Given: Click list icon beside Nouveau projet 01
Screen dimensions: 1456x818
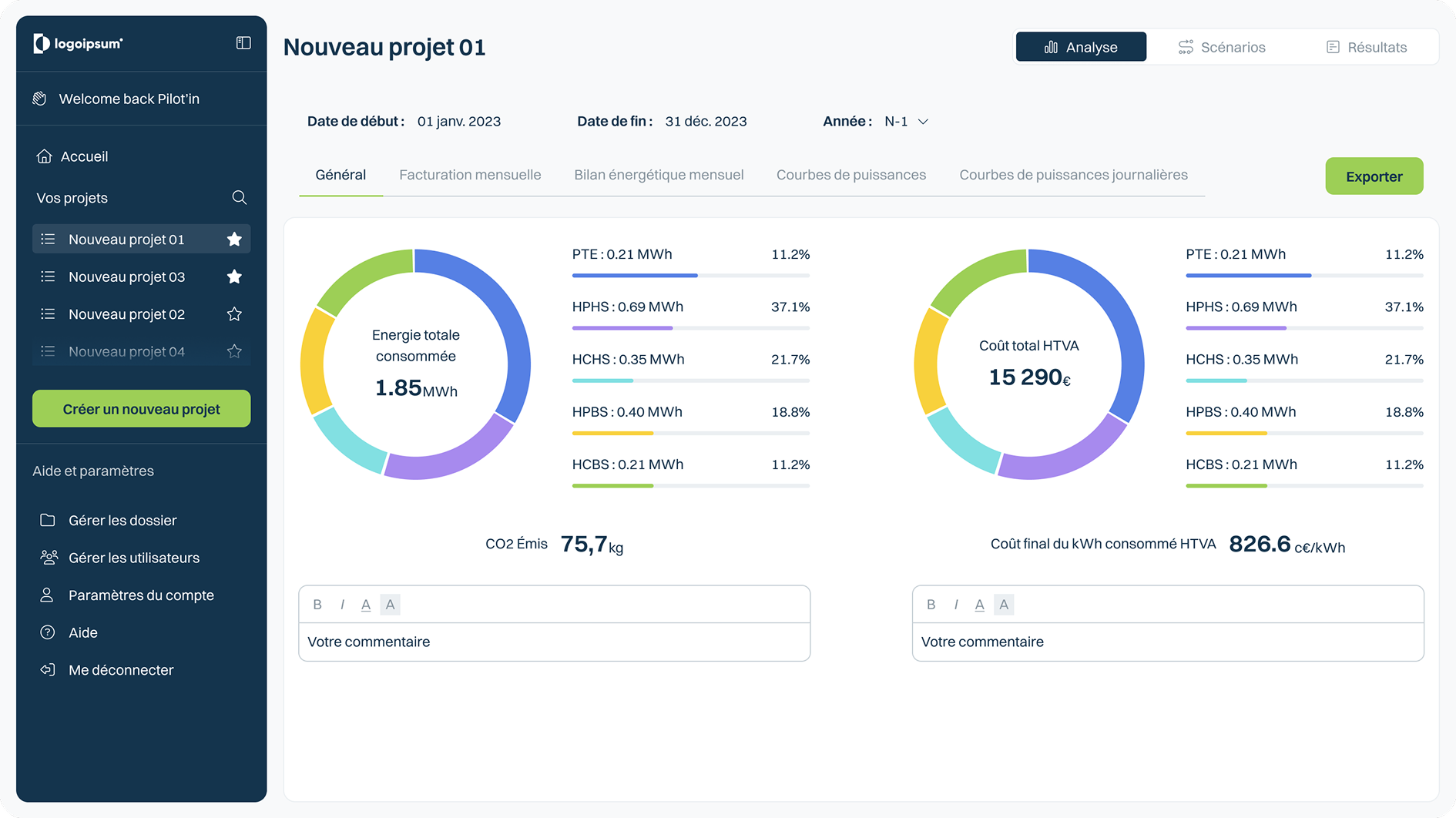Looking at the screenshot, I should pos(48,240).
